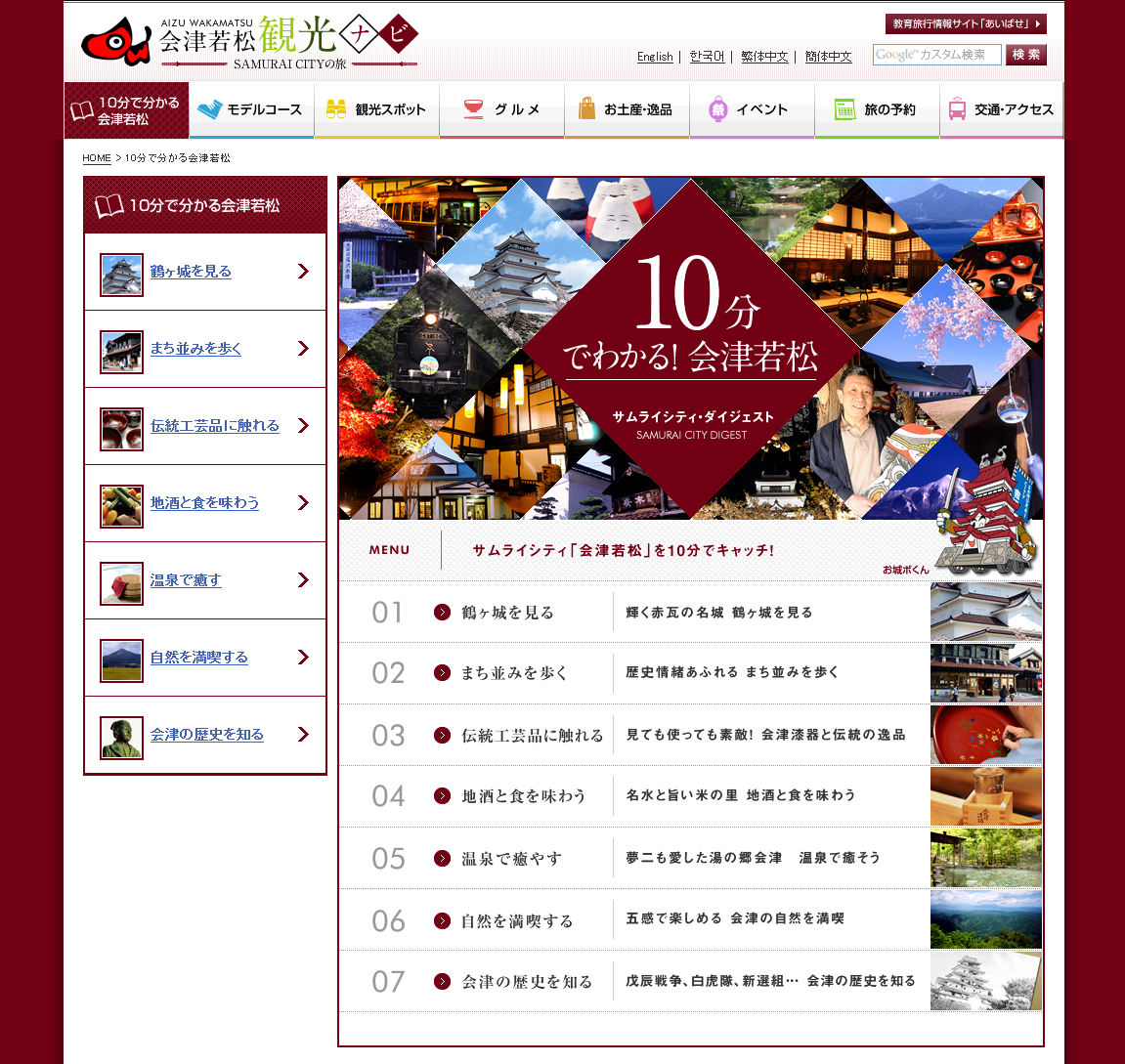Click the bath bucket thumbnail beside sidebar 温泉で癒す
Viewport: 1125px width, 1064px height.
tap(121, 583)
